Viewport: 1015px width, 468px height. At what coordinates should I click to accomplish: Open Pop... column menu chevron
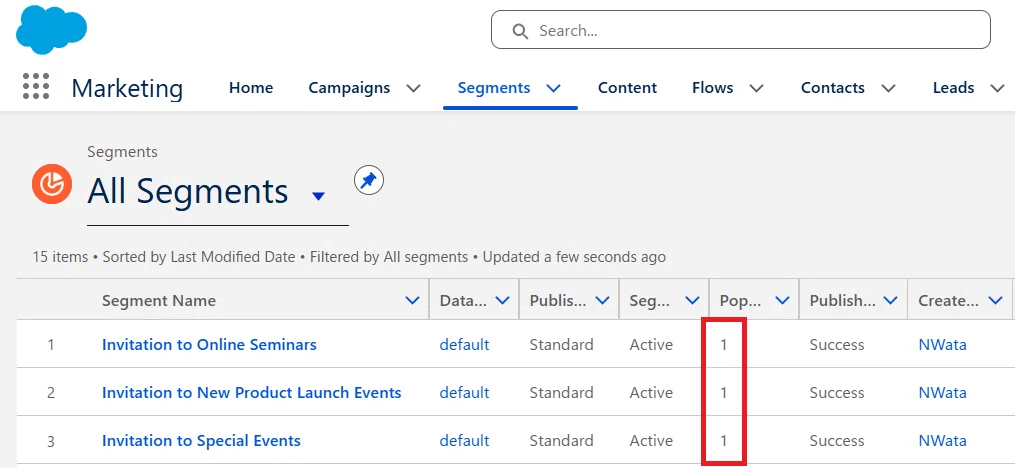coord(782,300)
